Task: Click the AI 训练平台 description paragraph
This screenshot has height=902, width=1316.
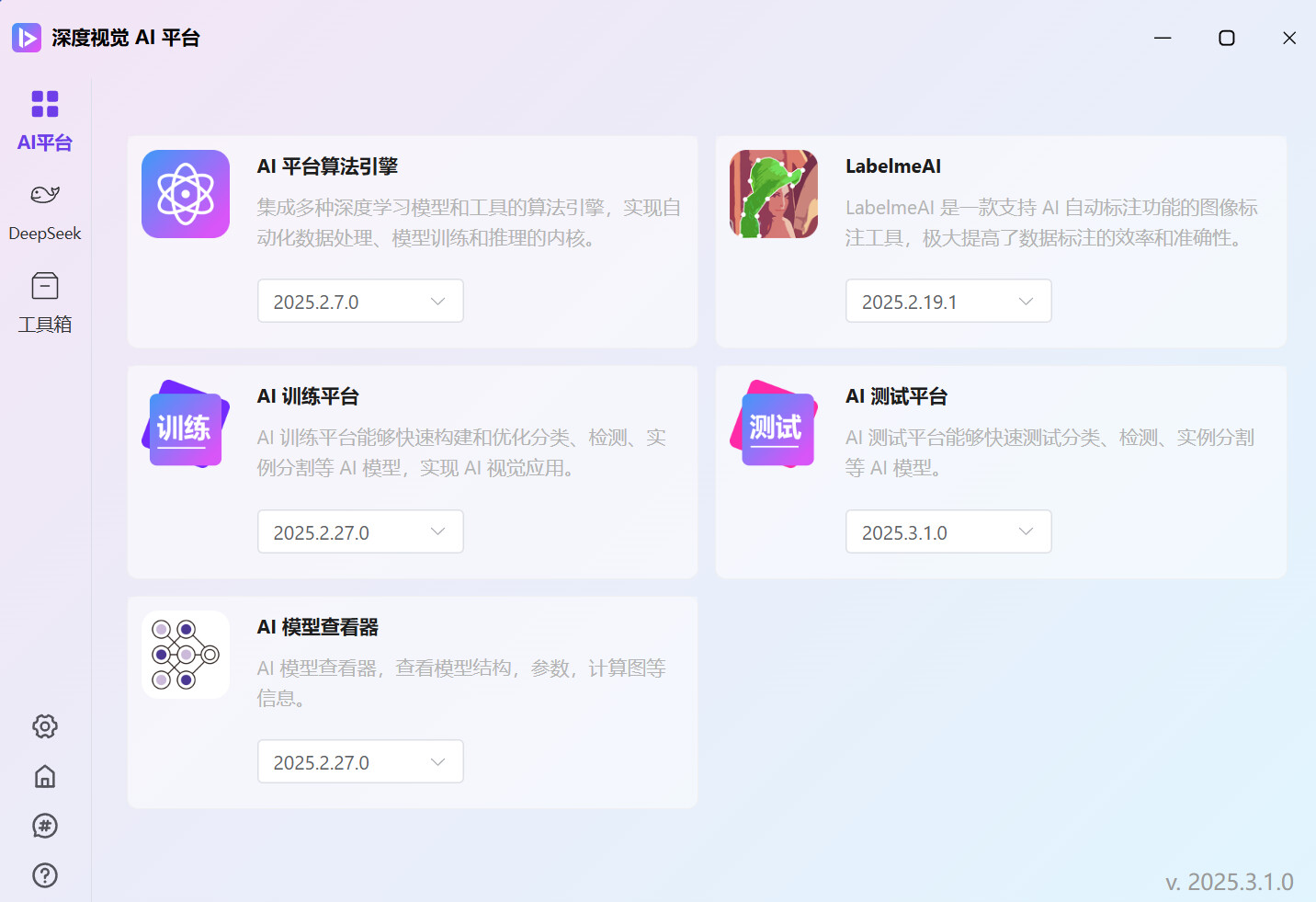Action: [461, 452]
